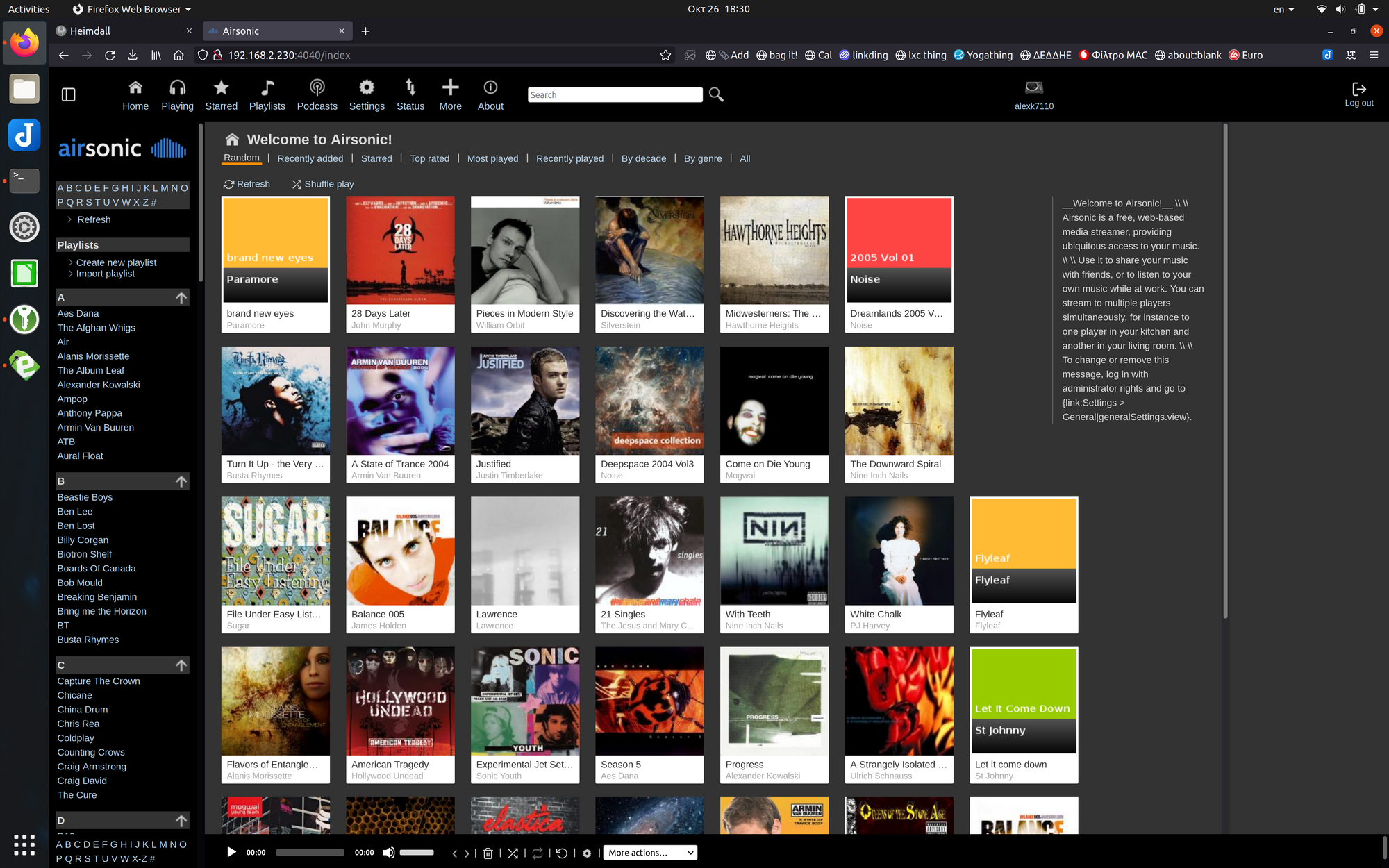Image resolution: width=1389 pixels, height=868 pixels.
Task: Open artist Aes Dana in sidebar
Action: tap(78, 313)
